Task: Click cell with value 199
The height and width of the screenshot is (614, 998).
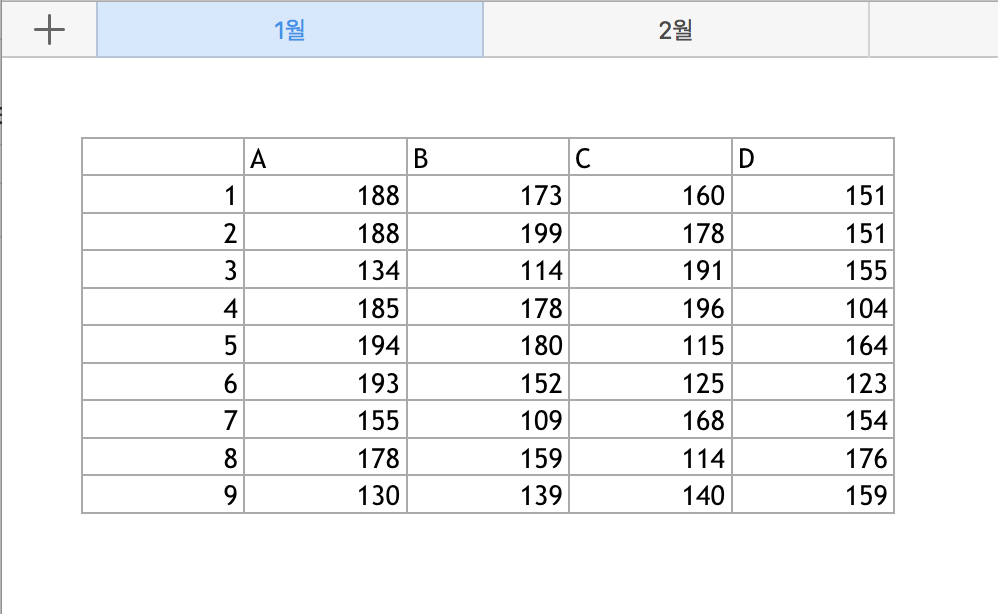Action: (488, 232)
